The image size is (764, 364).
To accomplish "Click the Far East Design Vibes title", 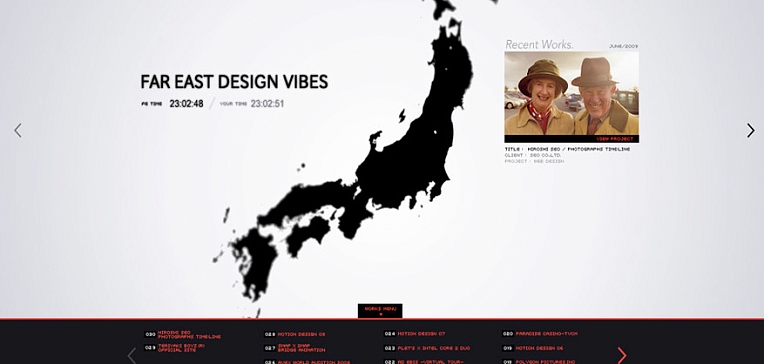I will coord(234,82).
